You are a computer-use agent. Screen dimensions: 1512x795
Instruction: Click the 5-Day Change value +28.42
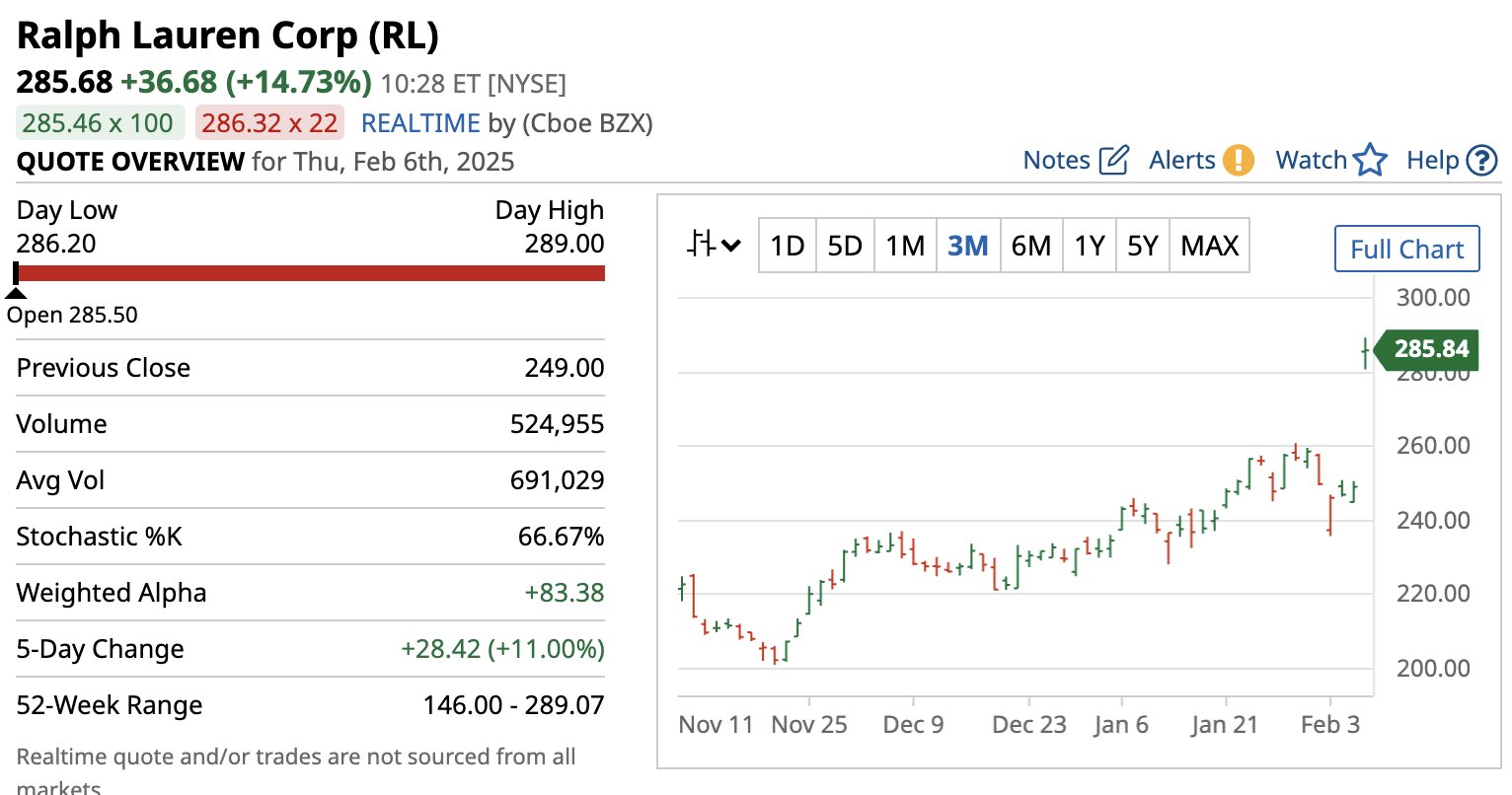pyautogui.click(x=502, y=649)
